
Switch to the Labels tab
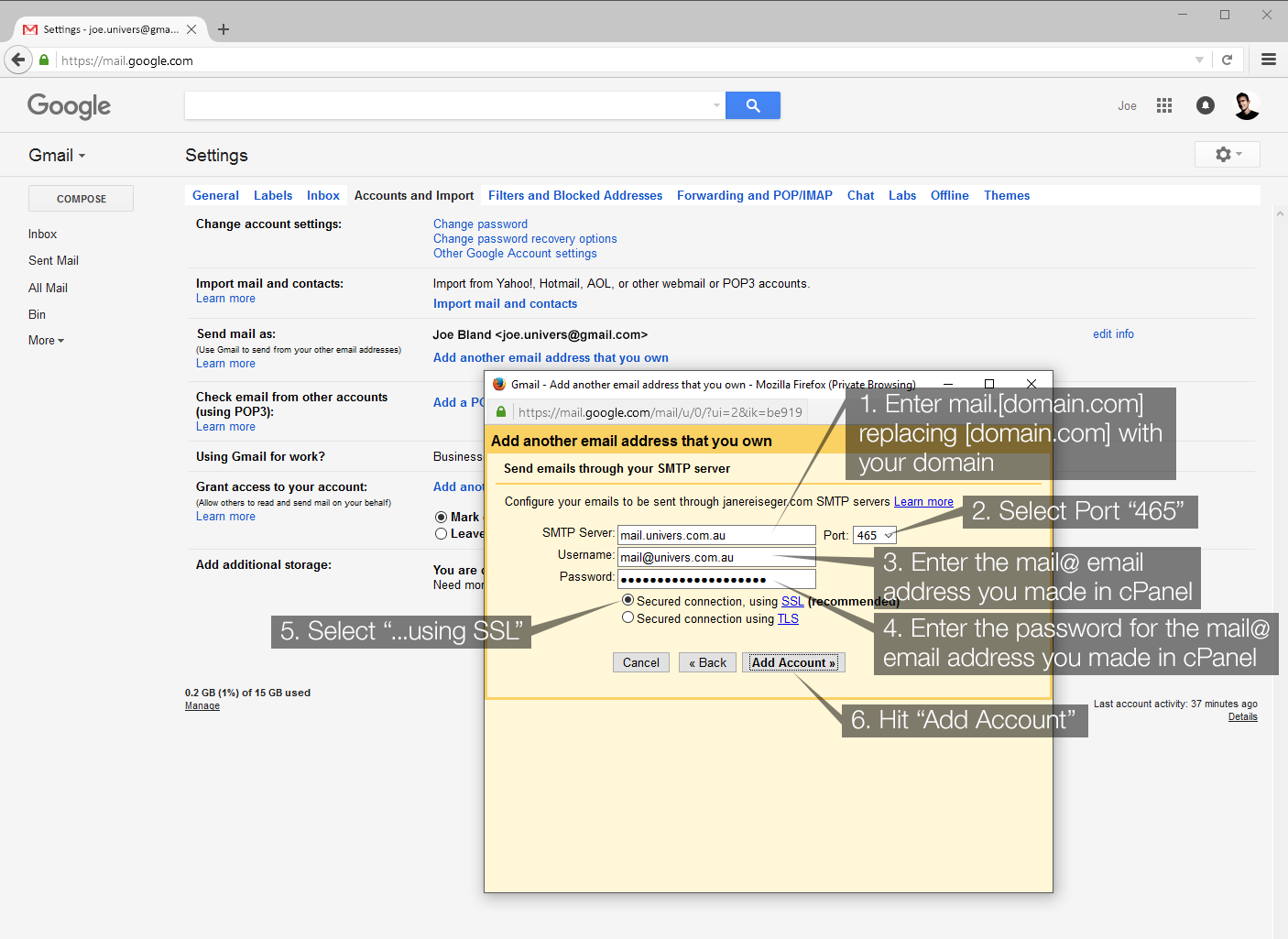tap(273, 195)
